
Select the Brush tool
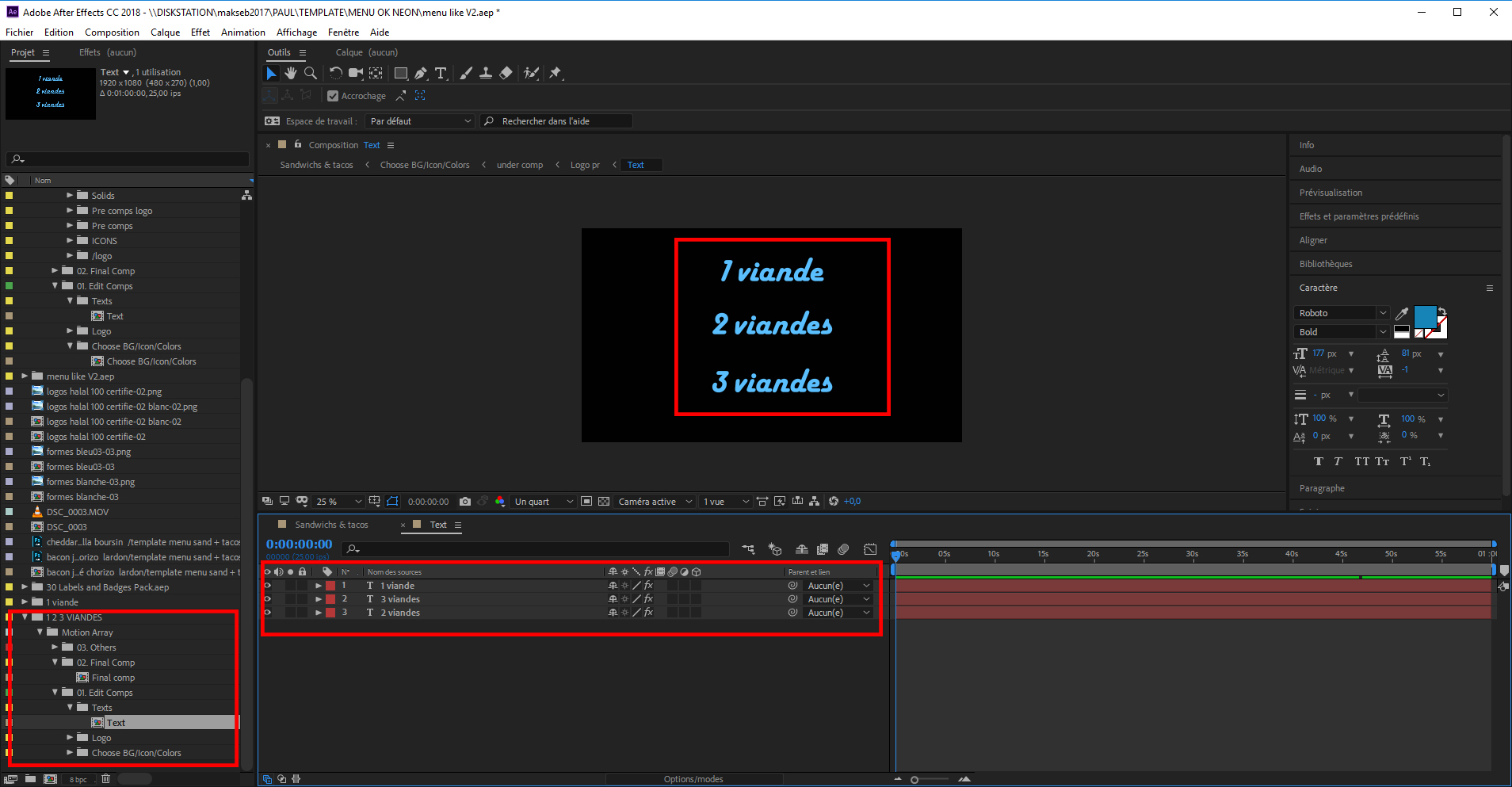[x=466, y=73]
